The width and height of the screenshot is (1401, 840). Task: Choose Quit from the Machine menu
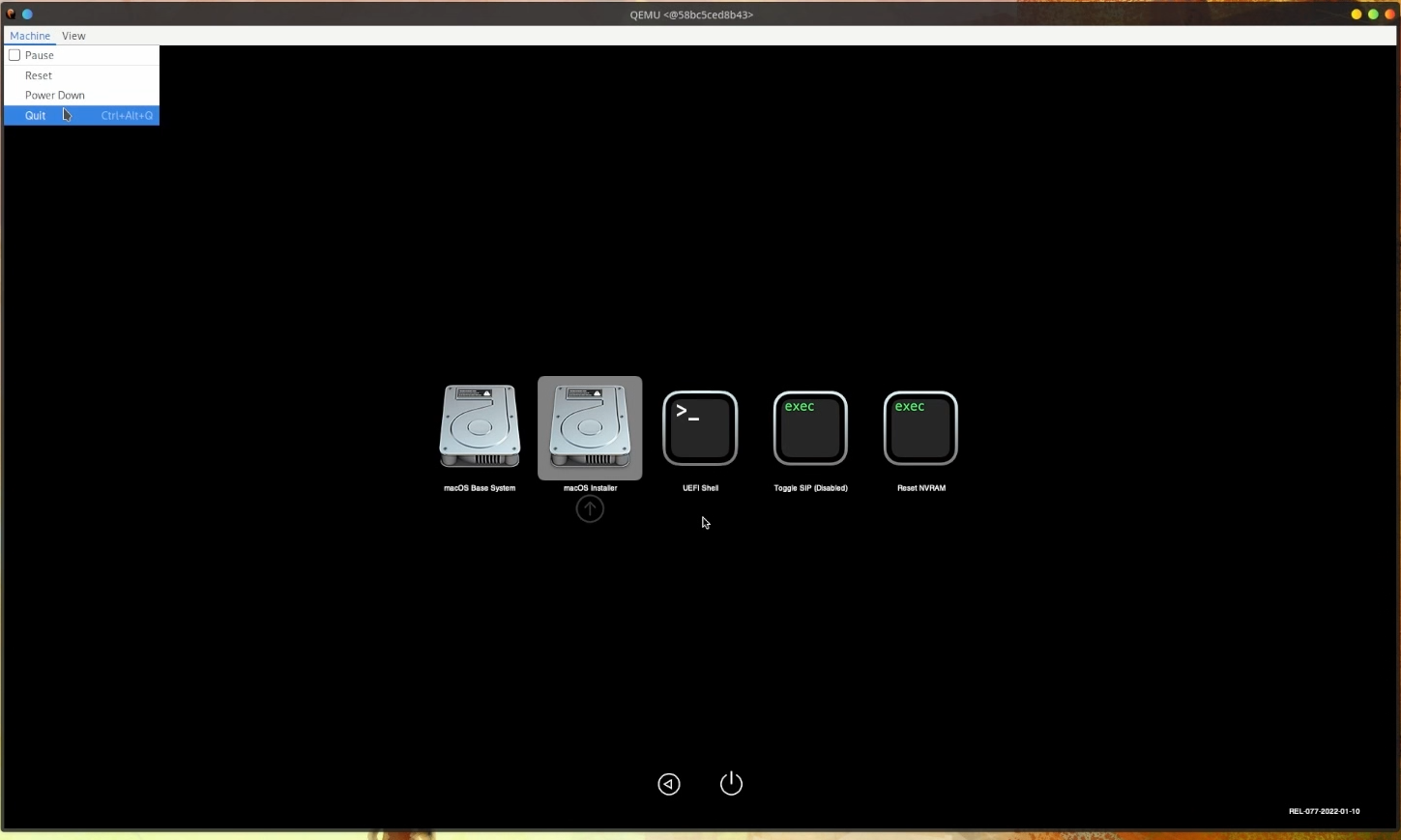click(x=81, y=115)
